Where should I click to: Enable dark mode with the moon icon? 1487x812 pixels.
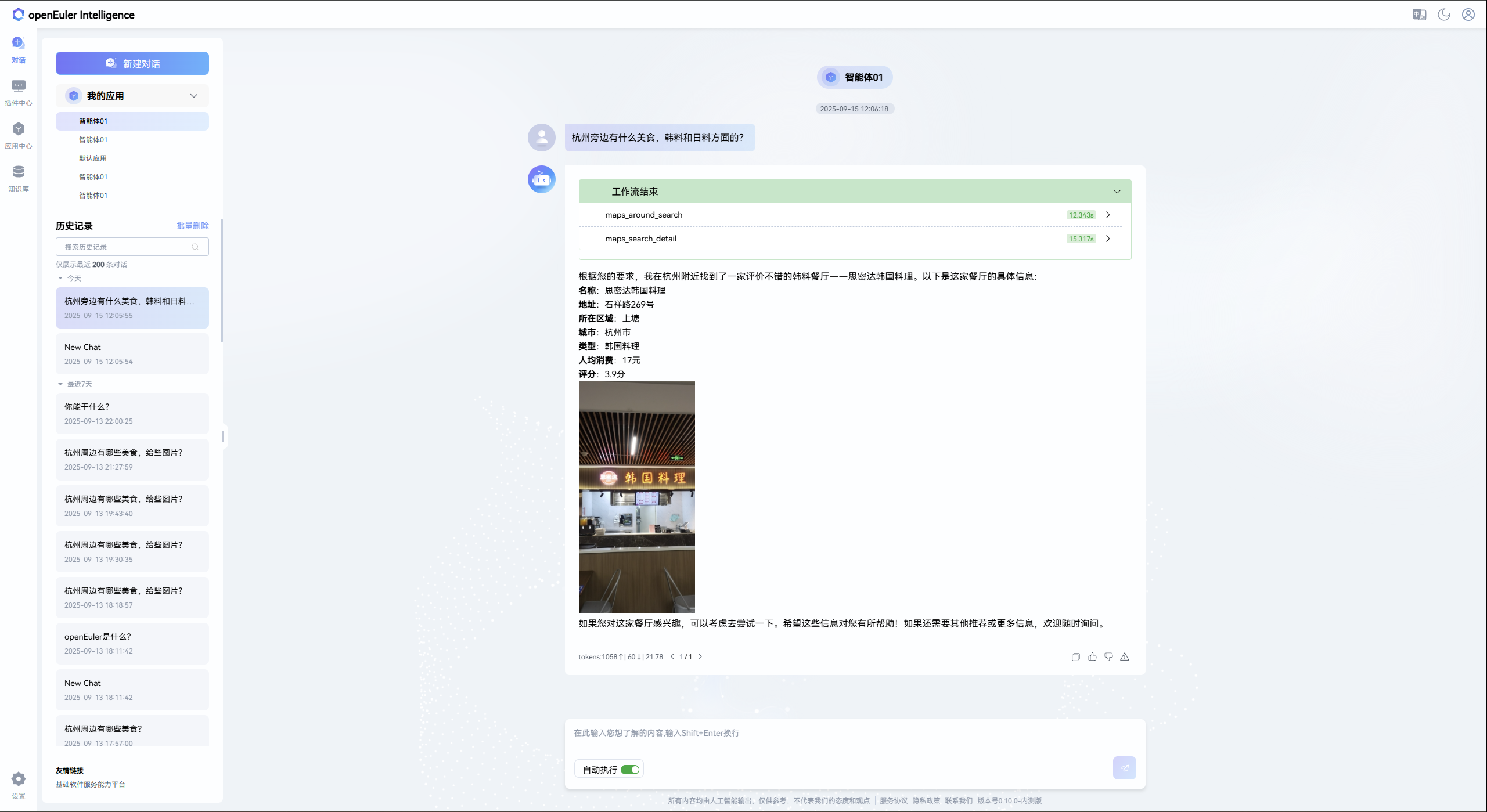click(x=1443, y=15)
